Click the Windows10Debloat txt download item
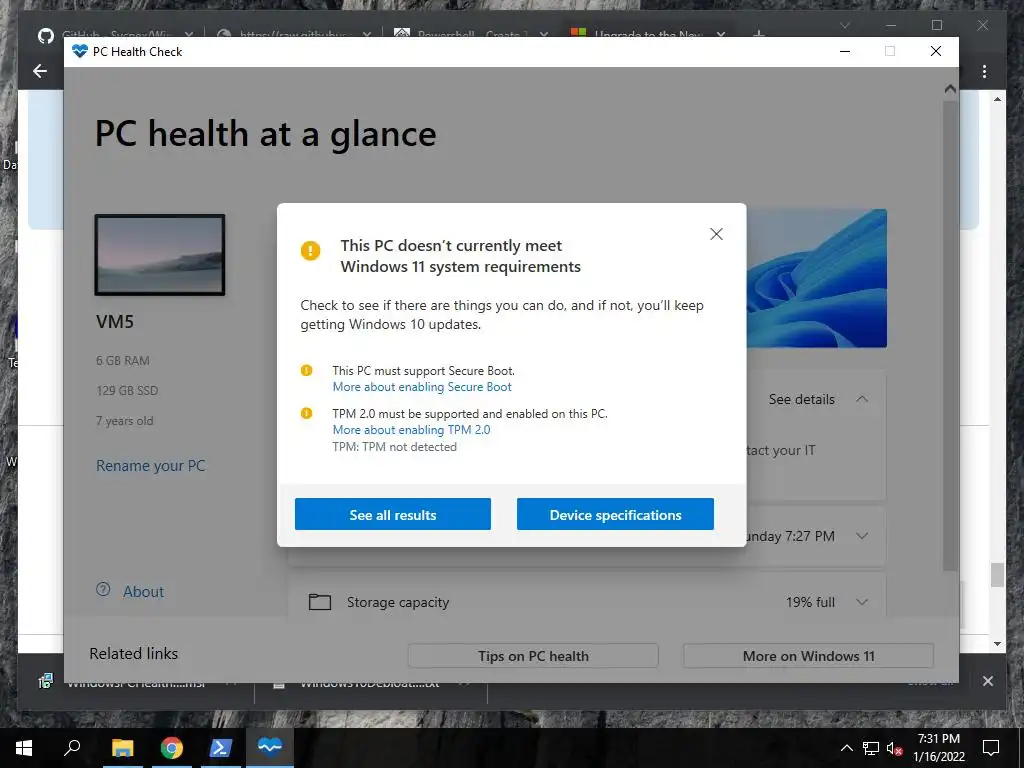Screen dimensions: 1024x768 pos(369,683)
